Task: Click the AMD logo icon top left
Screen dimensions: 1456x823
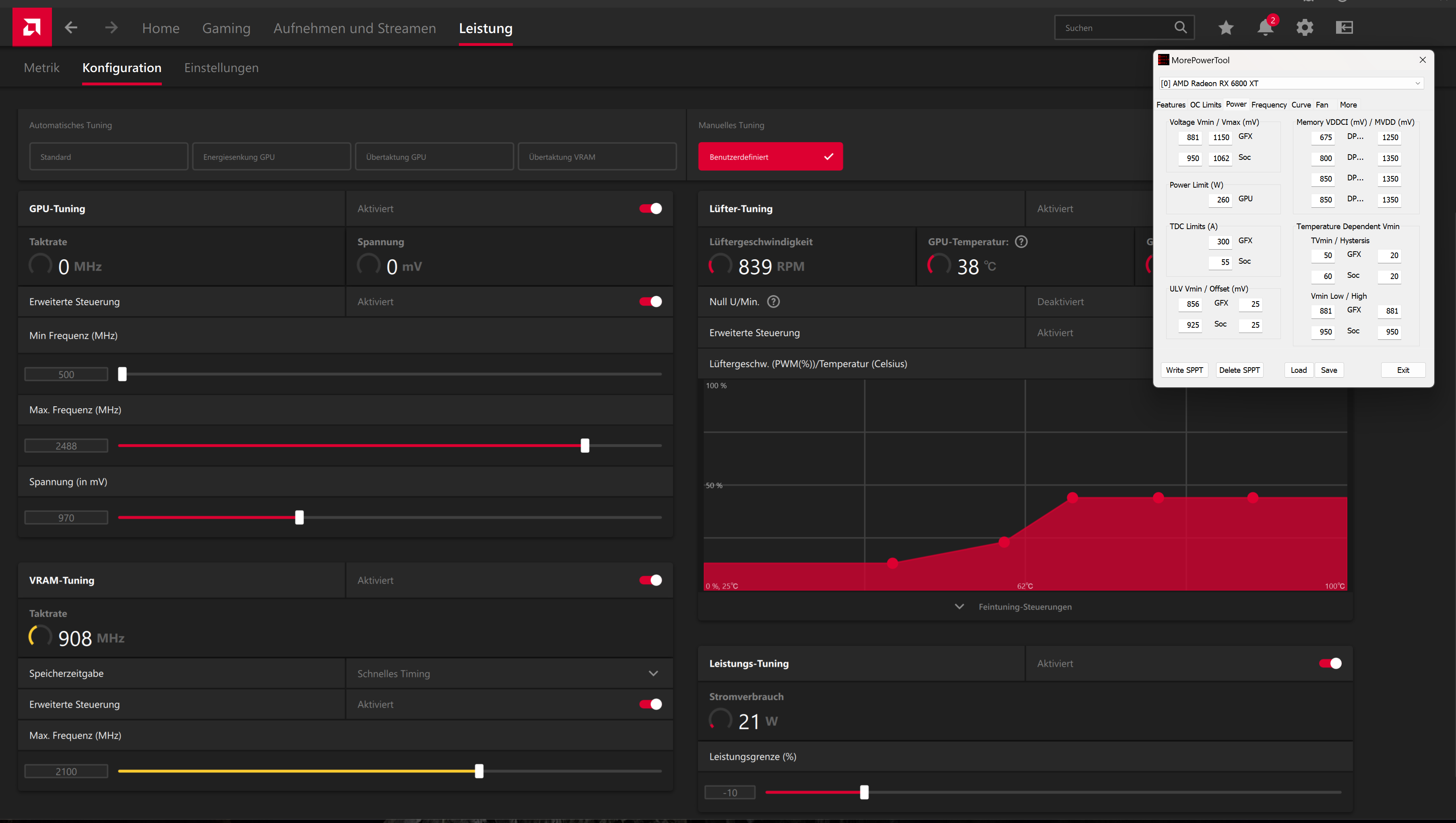Action: coord(32,27)
